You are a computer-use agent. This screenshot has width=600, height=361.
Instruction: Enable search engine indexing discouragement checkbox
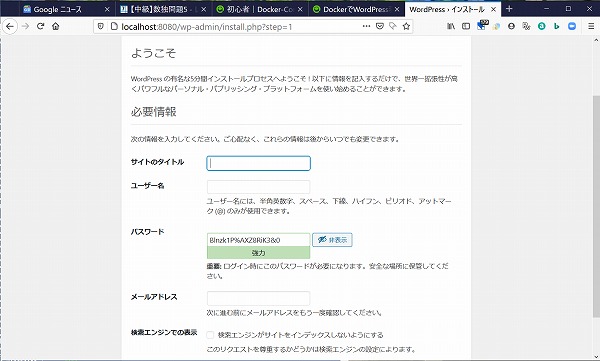(210, 335)
